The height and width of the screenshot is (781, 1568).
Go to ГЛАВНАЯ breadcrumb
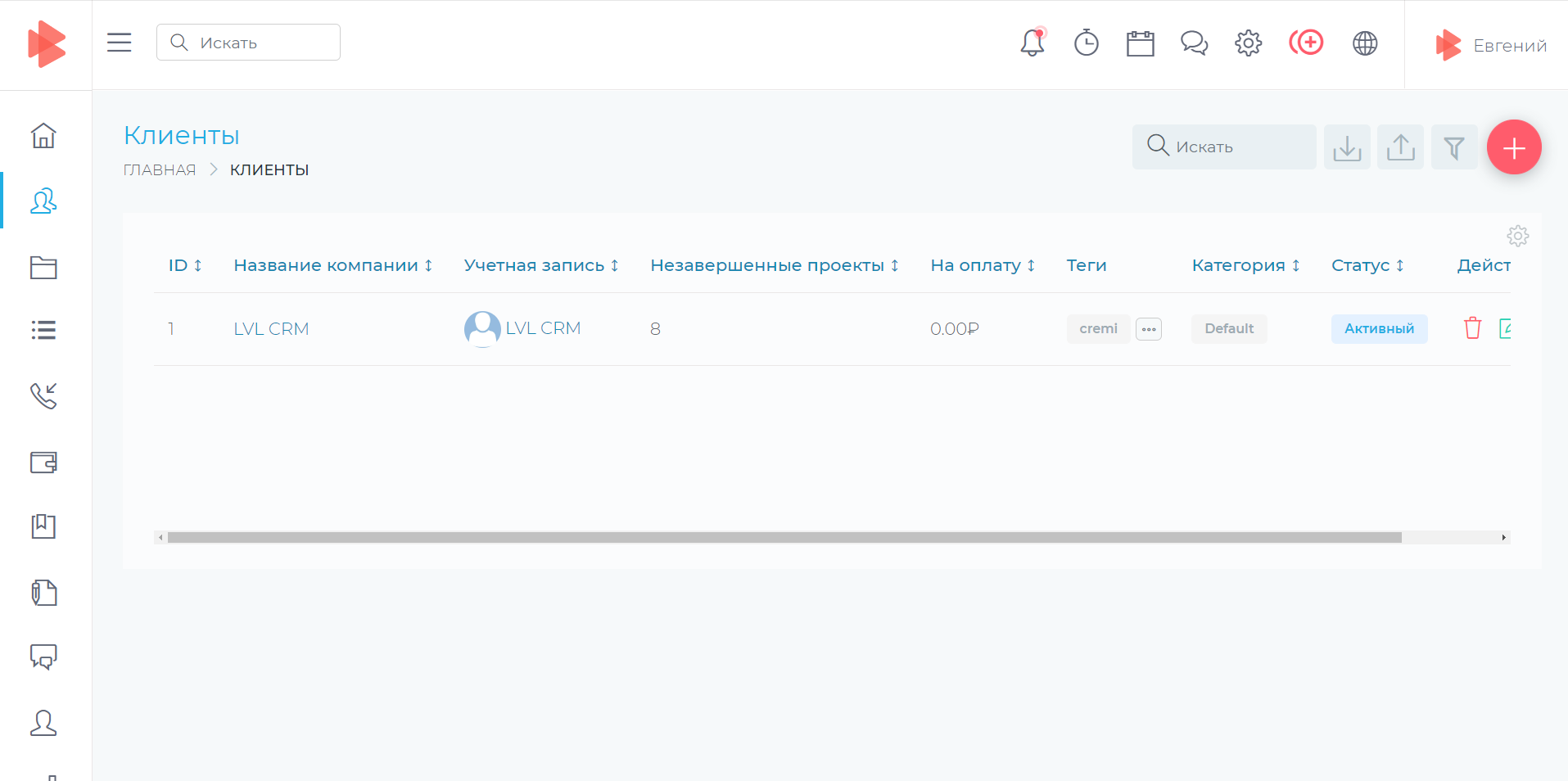tap(160, 170)
